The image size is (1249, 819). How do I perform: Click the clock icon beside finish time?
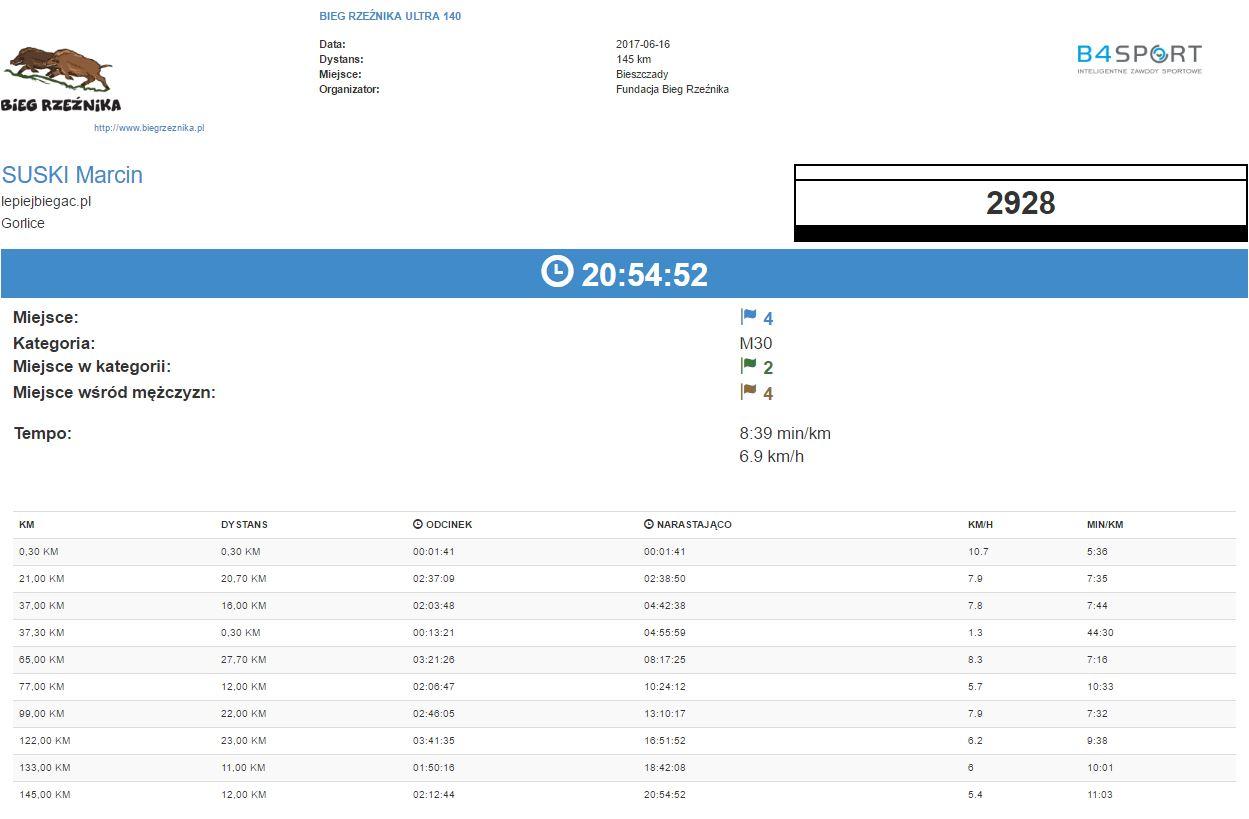point(557,271)
